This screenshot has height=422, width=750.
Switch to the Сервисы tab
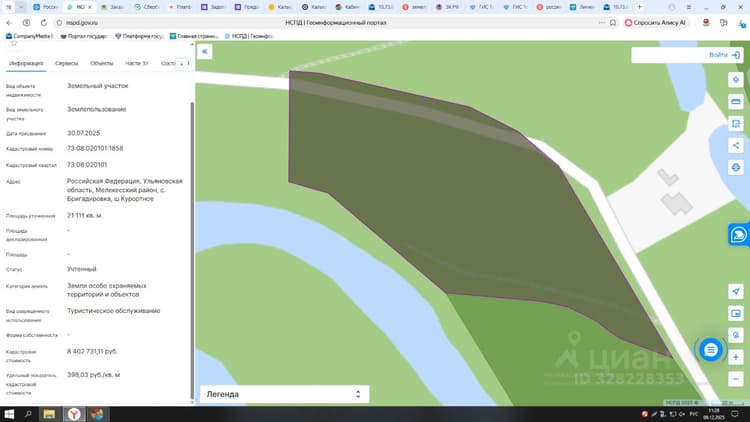click(66, 63)
